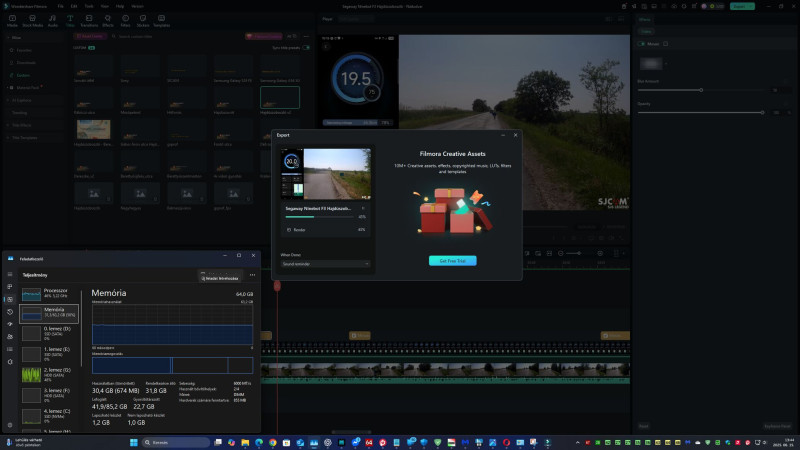Select Favorites in the Mine sidebar
Viewport: 800px width, 450px height.
click(23, 50)
